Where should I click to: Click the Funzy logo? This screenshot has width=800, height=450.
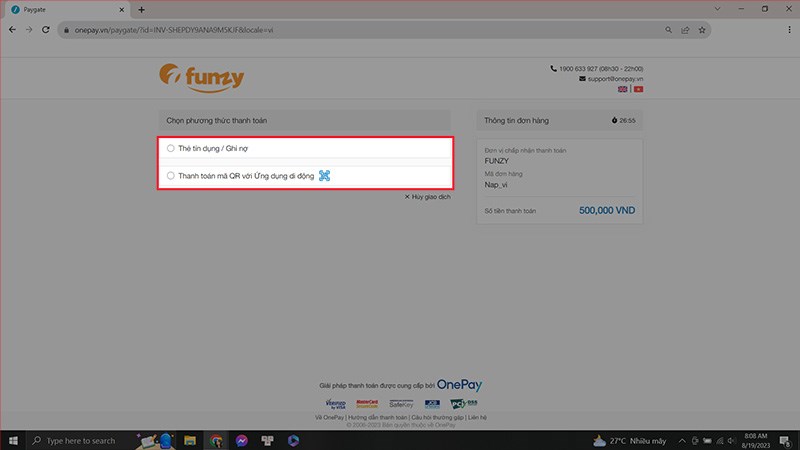point(202,78)
